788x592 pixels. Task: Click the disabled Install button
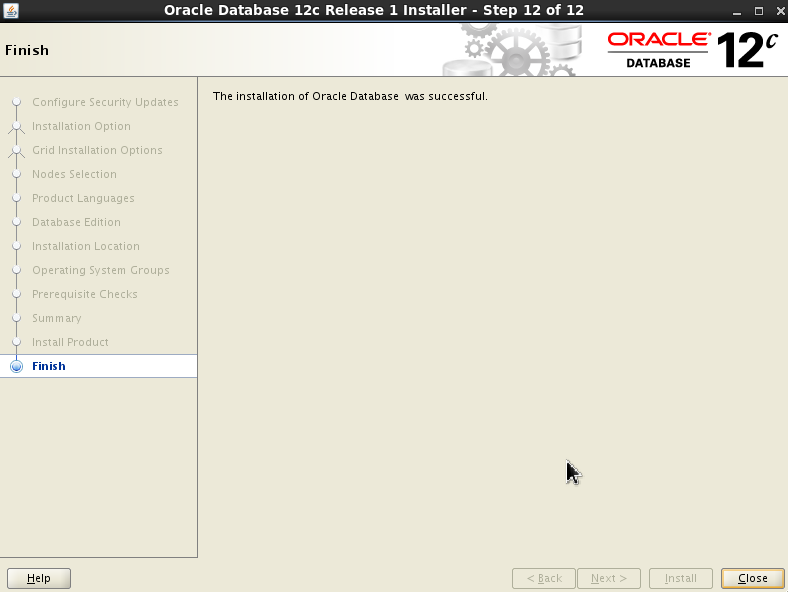680,578
